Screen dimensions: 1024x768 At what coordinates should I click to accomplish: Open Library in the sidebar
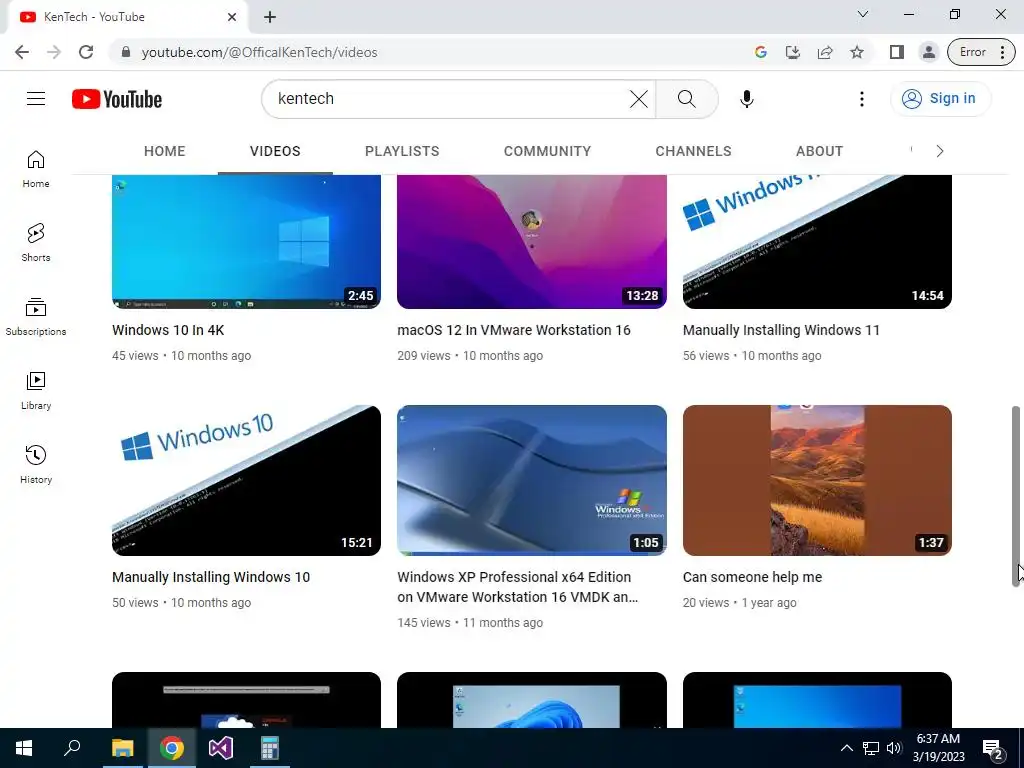36,391
